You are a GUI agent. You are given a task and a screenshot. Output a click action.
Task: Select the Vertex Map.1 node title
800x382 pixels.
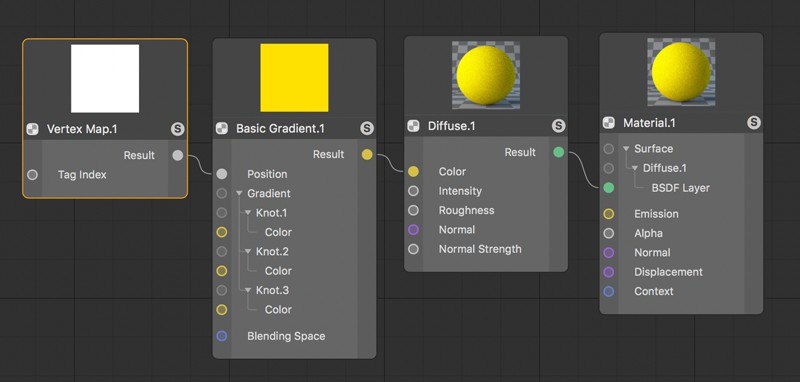[x=82, y=129]
